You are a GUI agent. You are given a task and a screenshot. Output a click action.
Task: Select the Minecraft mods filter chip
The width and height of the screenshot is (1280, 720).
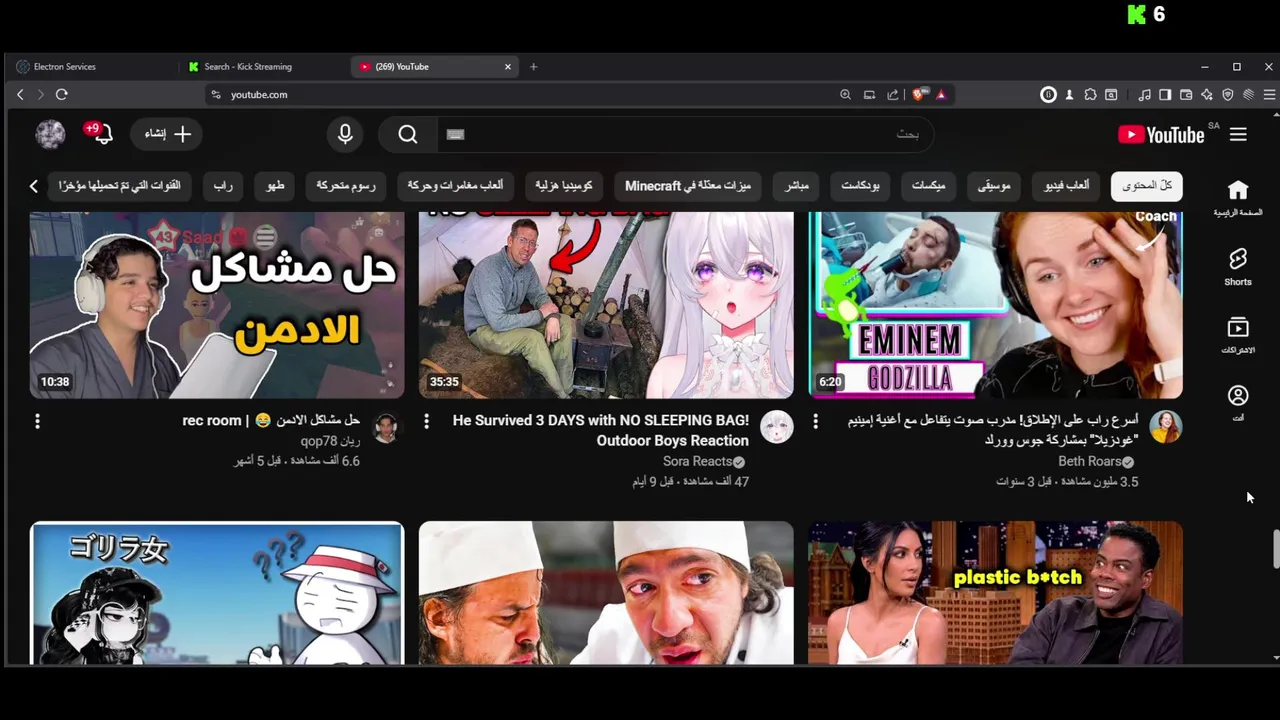click(x=688, y=186)
